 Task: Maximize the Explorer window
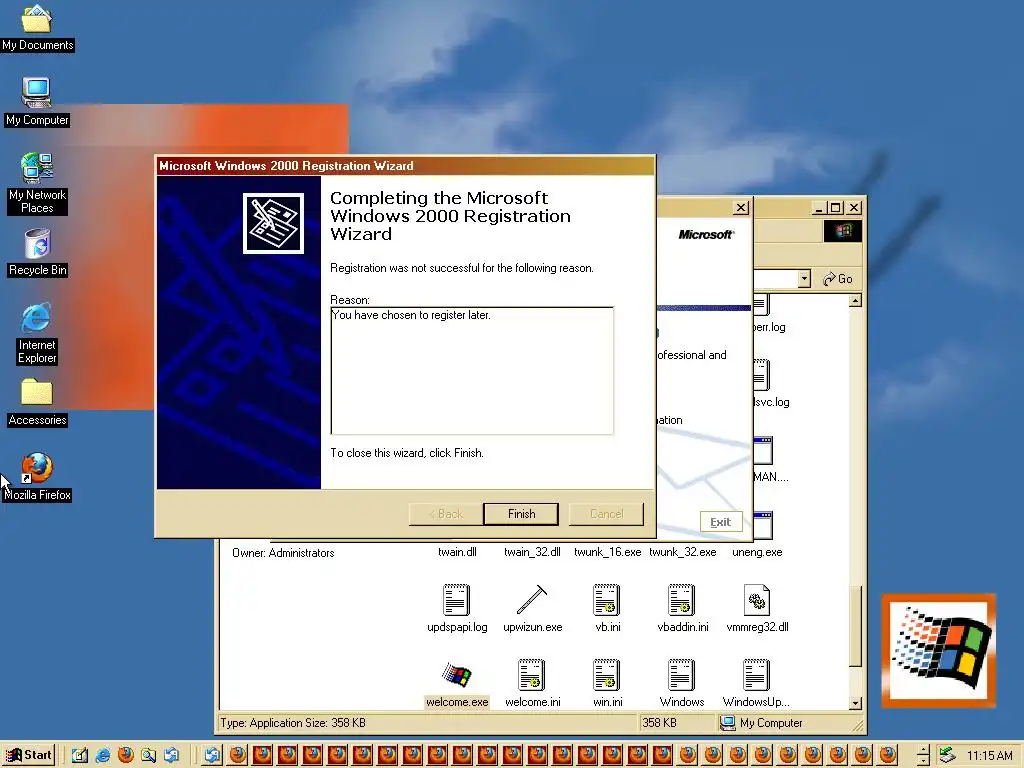point(835,208)
